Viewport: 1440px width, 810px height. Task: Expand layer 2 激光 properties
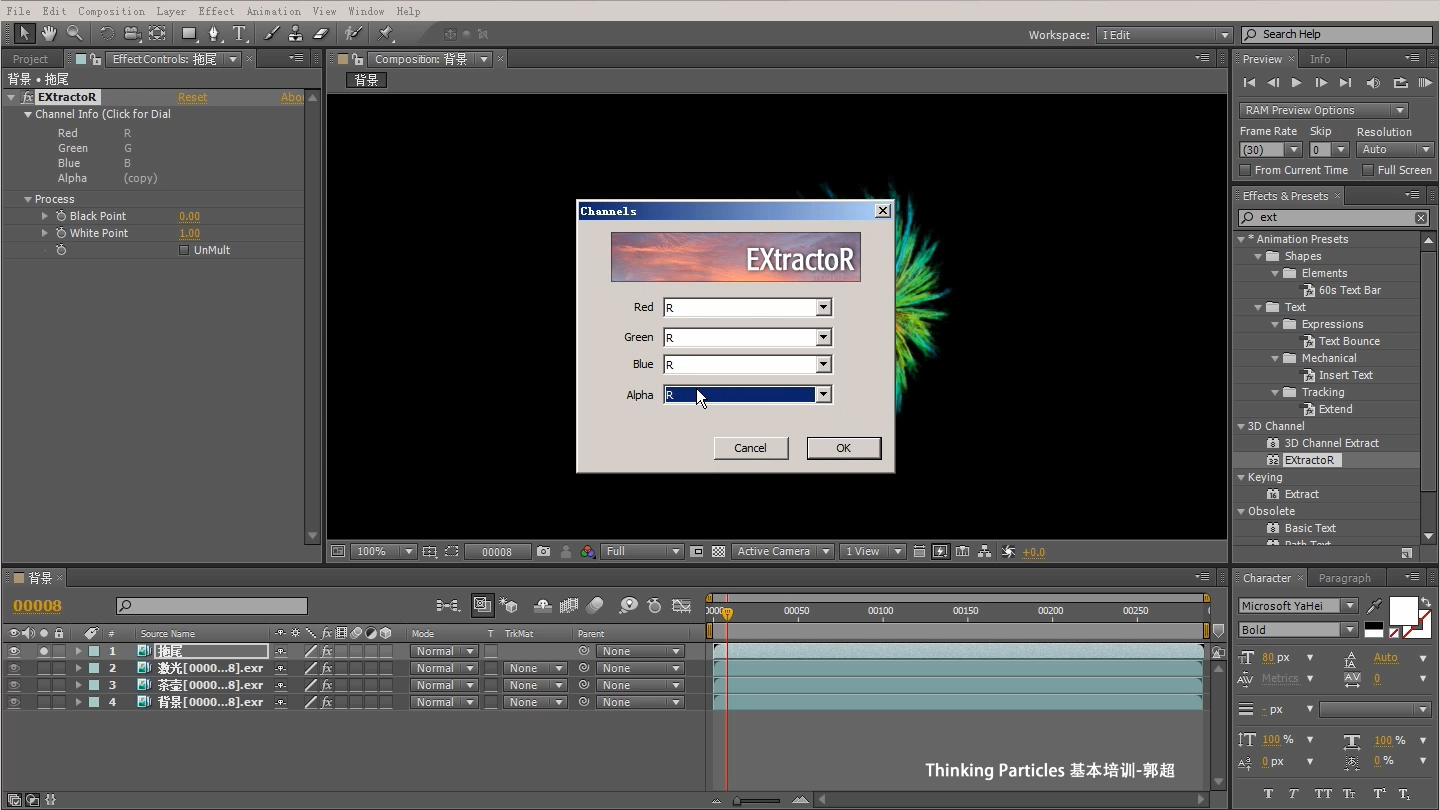click(x=78, y=668)
